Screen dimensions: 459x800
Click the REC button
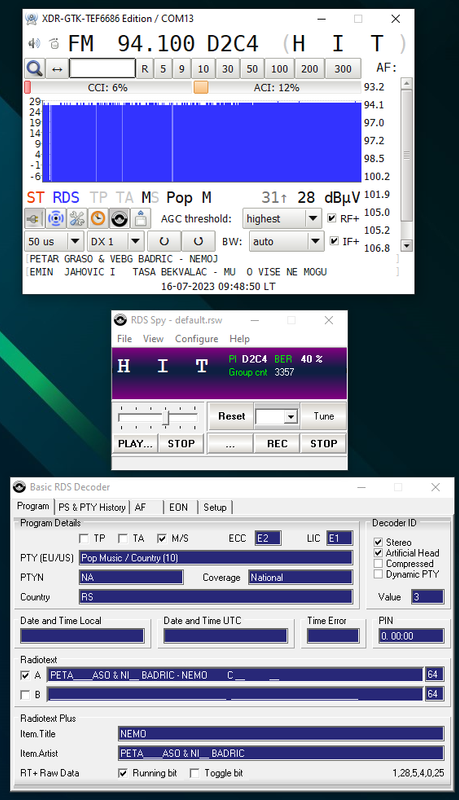[277, 444]
